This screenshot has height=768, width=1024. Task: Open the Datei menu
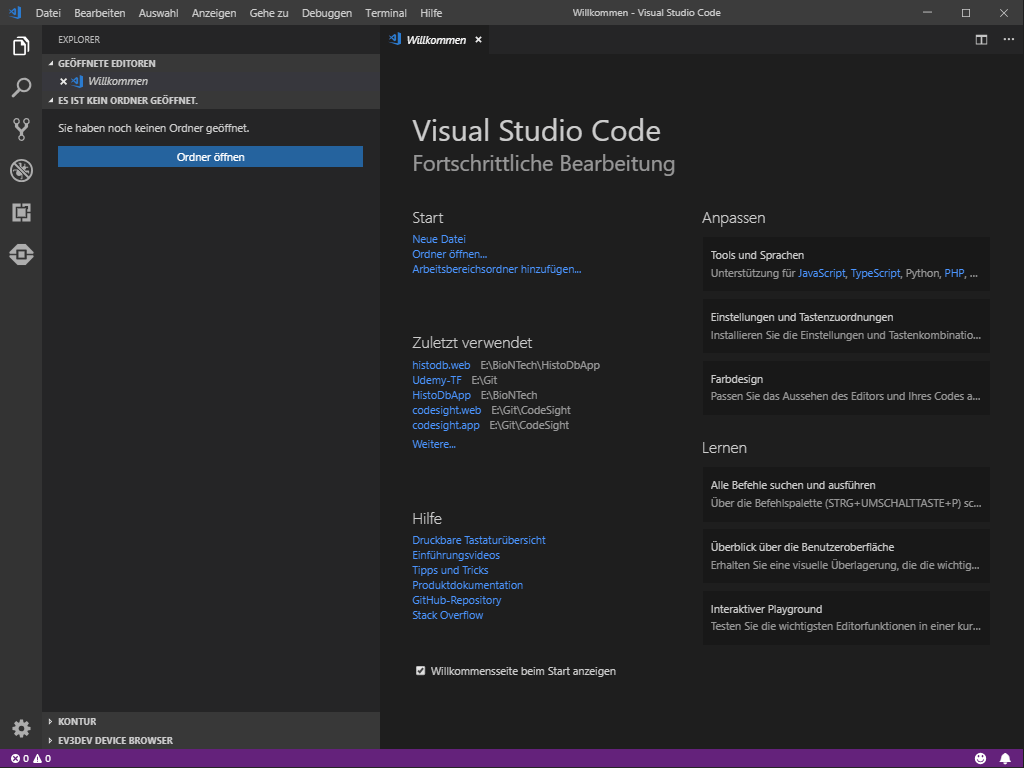[48, 13]
